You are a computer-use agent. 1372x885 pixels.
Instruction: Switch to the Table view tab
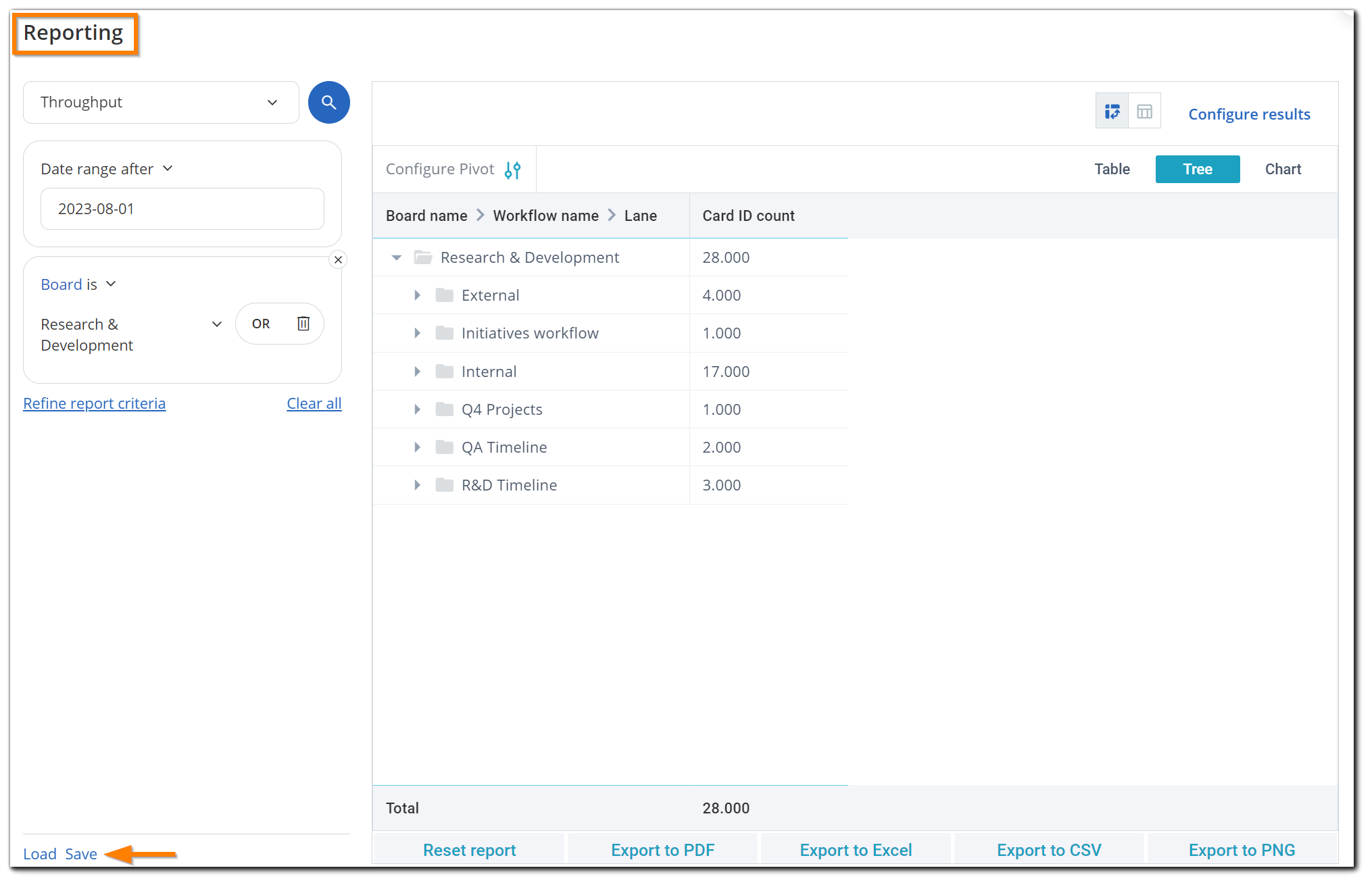[1112, 170]
